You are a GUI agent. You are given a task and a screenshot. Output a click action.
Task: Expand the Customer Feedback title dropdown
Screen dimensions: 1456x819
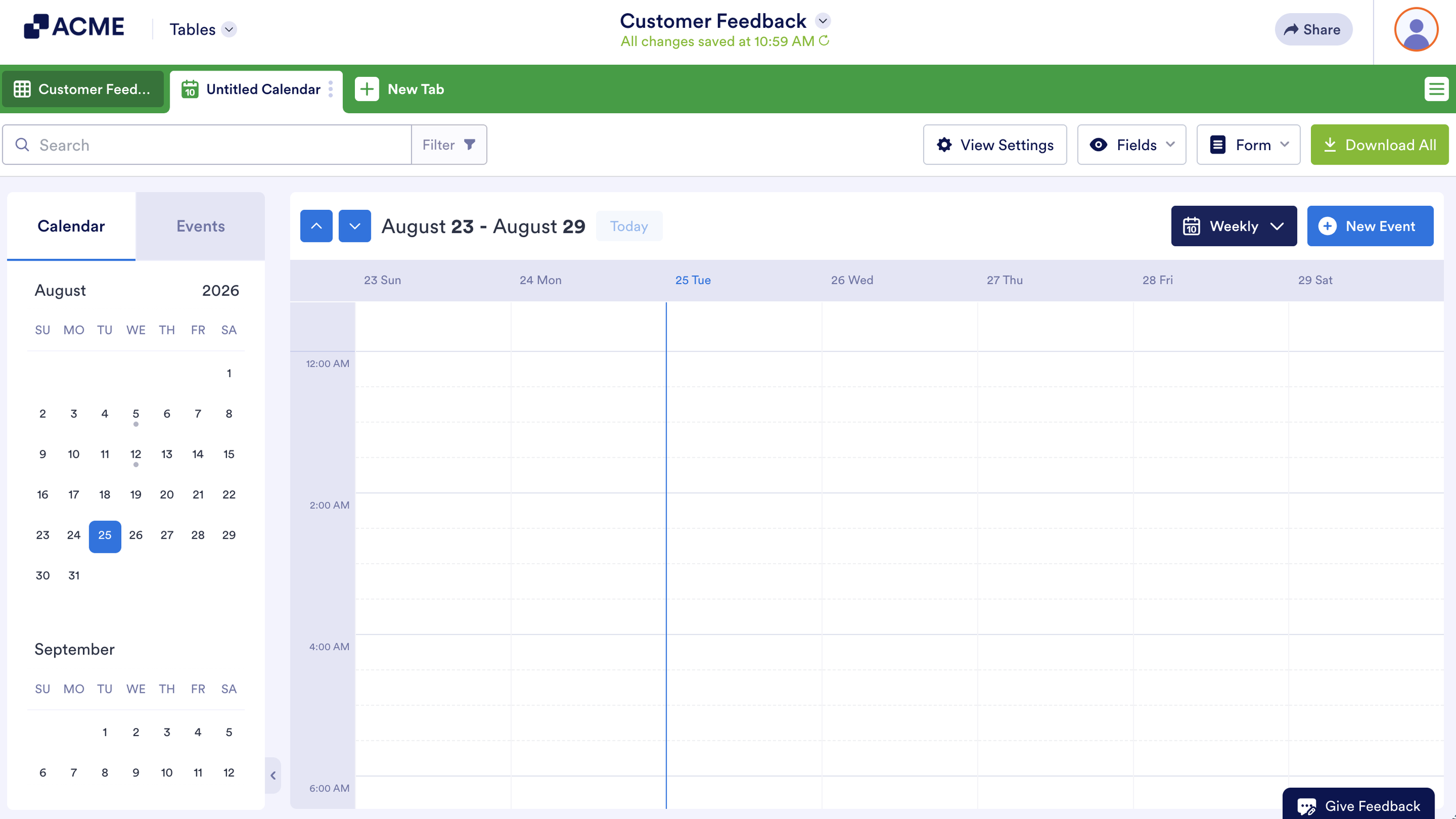coord(822,21)
